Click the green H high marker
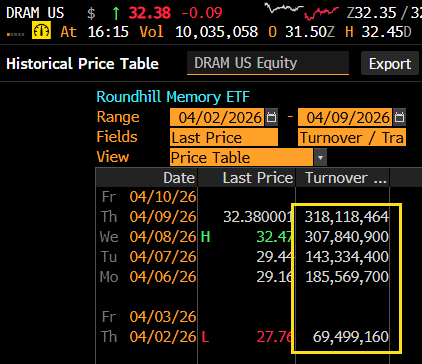Viewport: 422px width, 364px height. click(205, 237)
